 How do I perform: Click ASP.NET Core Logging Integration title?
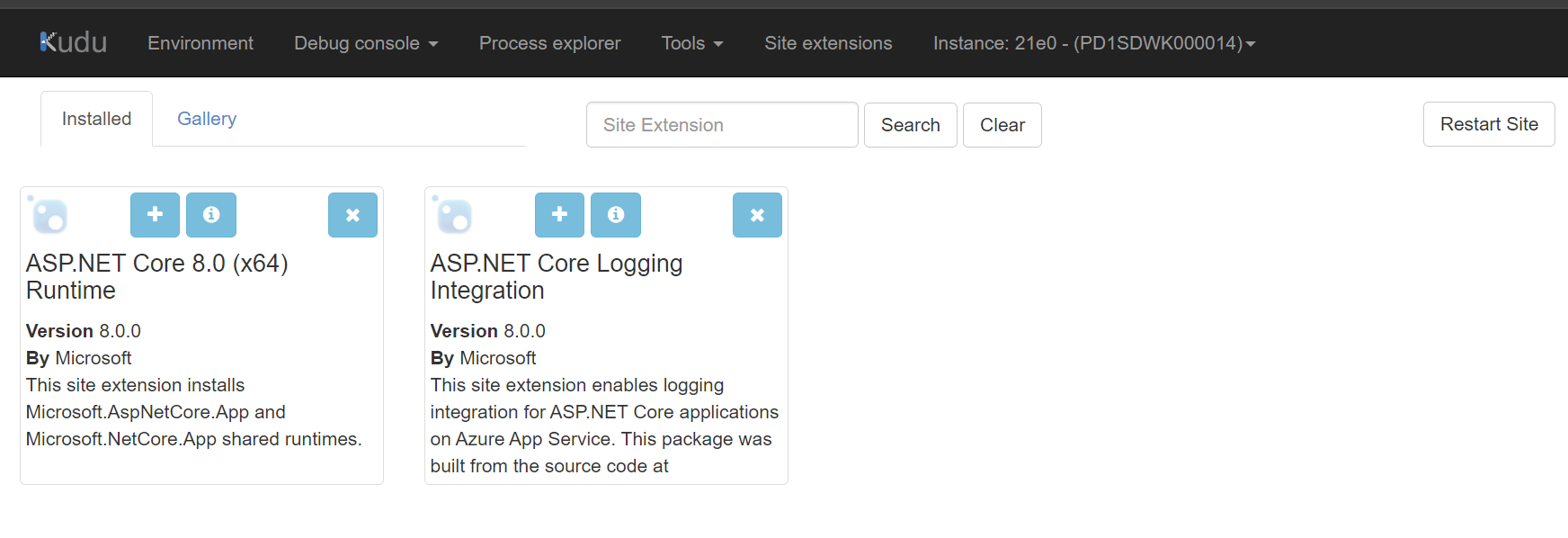pos(557,276)
